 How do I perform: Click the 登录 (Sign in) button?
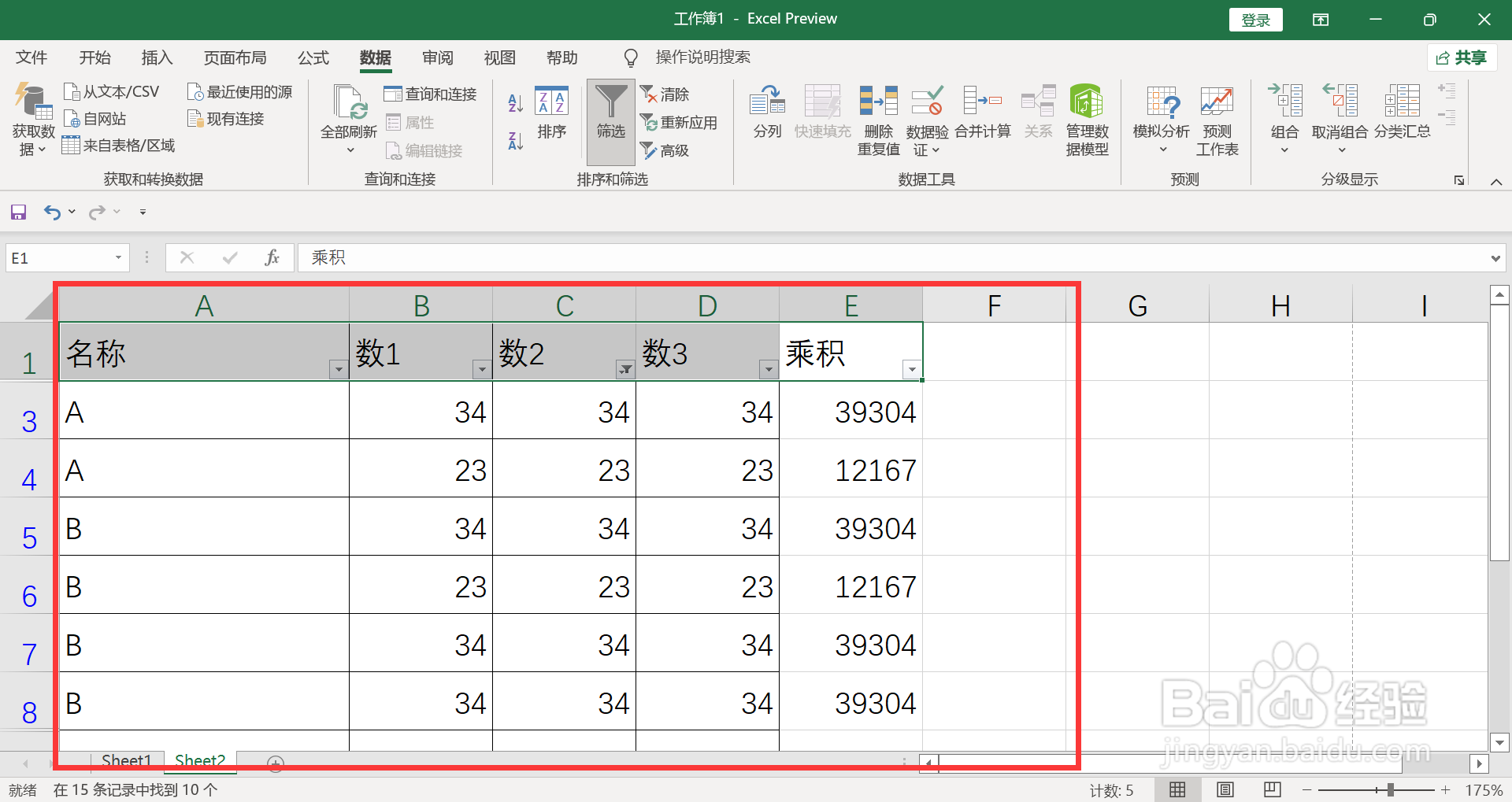1255,19
